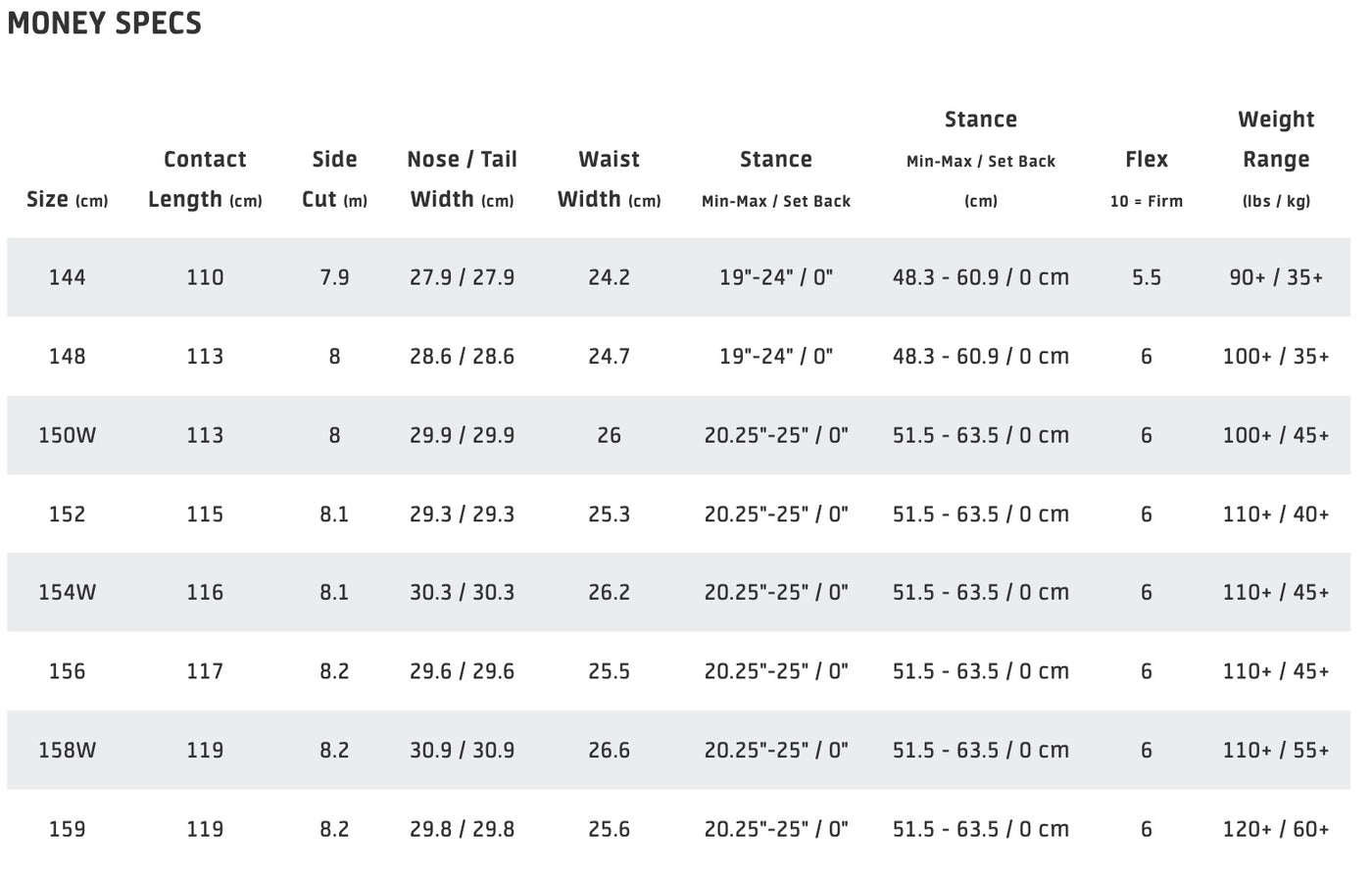Screen dimensions: 1372x880
Task: Click the Waist Width column header
Action: 609,179
